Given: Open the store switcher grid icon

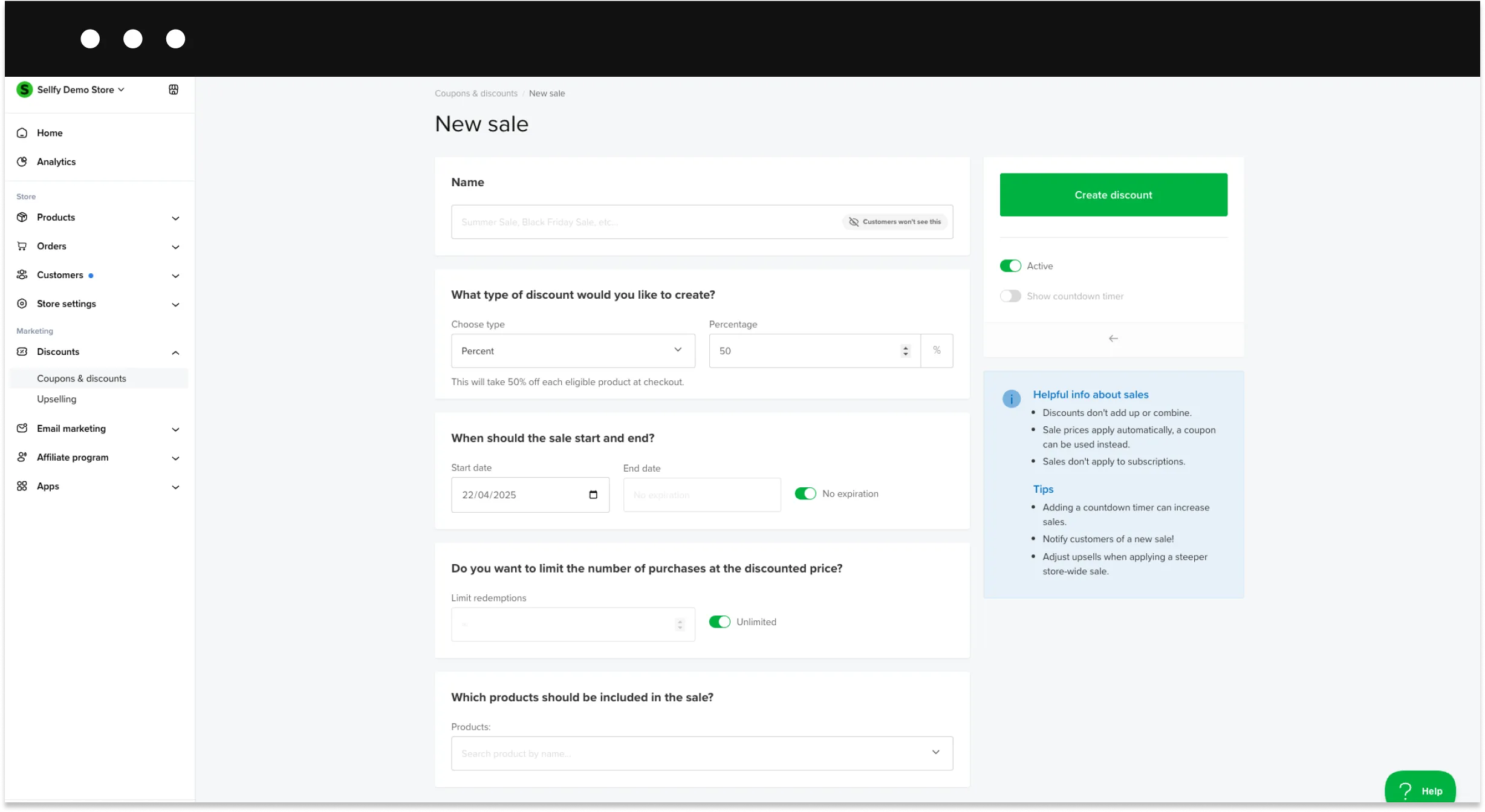Looking at the screenshot, I should tap(174, 89).
